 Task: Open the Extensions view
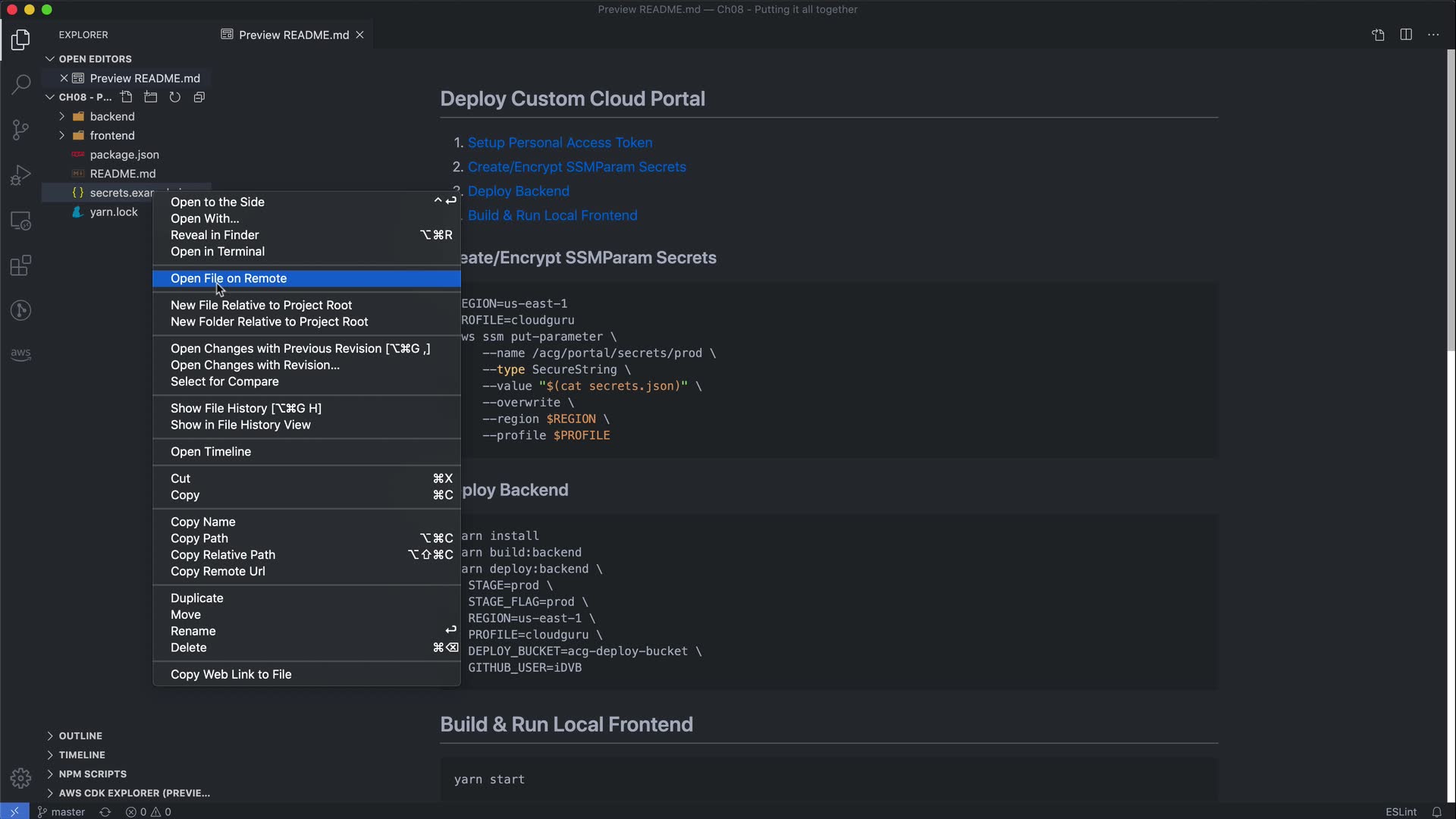click(20, 265)
